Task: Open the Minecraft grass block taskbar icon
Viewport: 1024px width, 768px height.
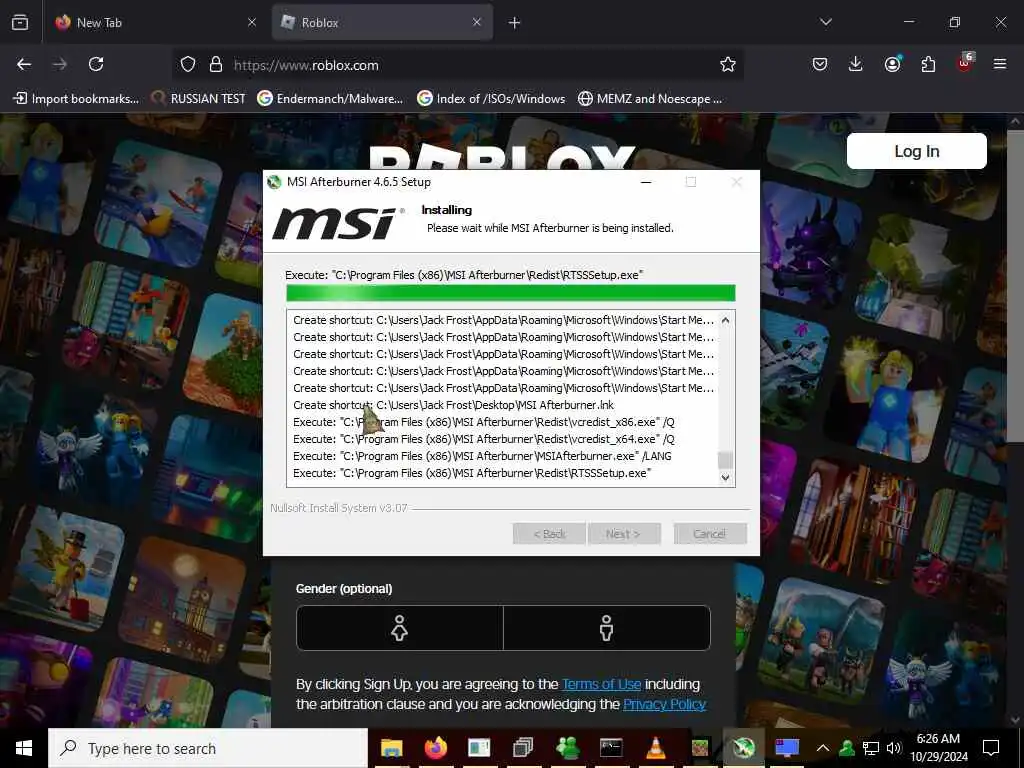Action: point(699,748)
